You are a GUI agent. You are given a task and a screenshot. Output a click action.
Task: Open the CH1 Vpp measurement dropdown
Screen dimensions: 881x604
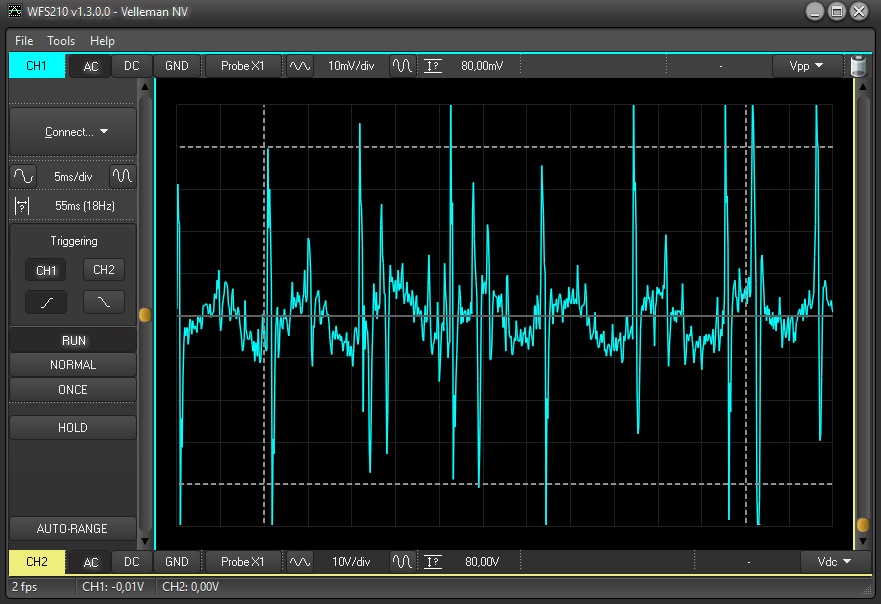coord(807,66)
